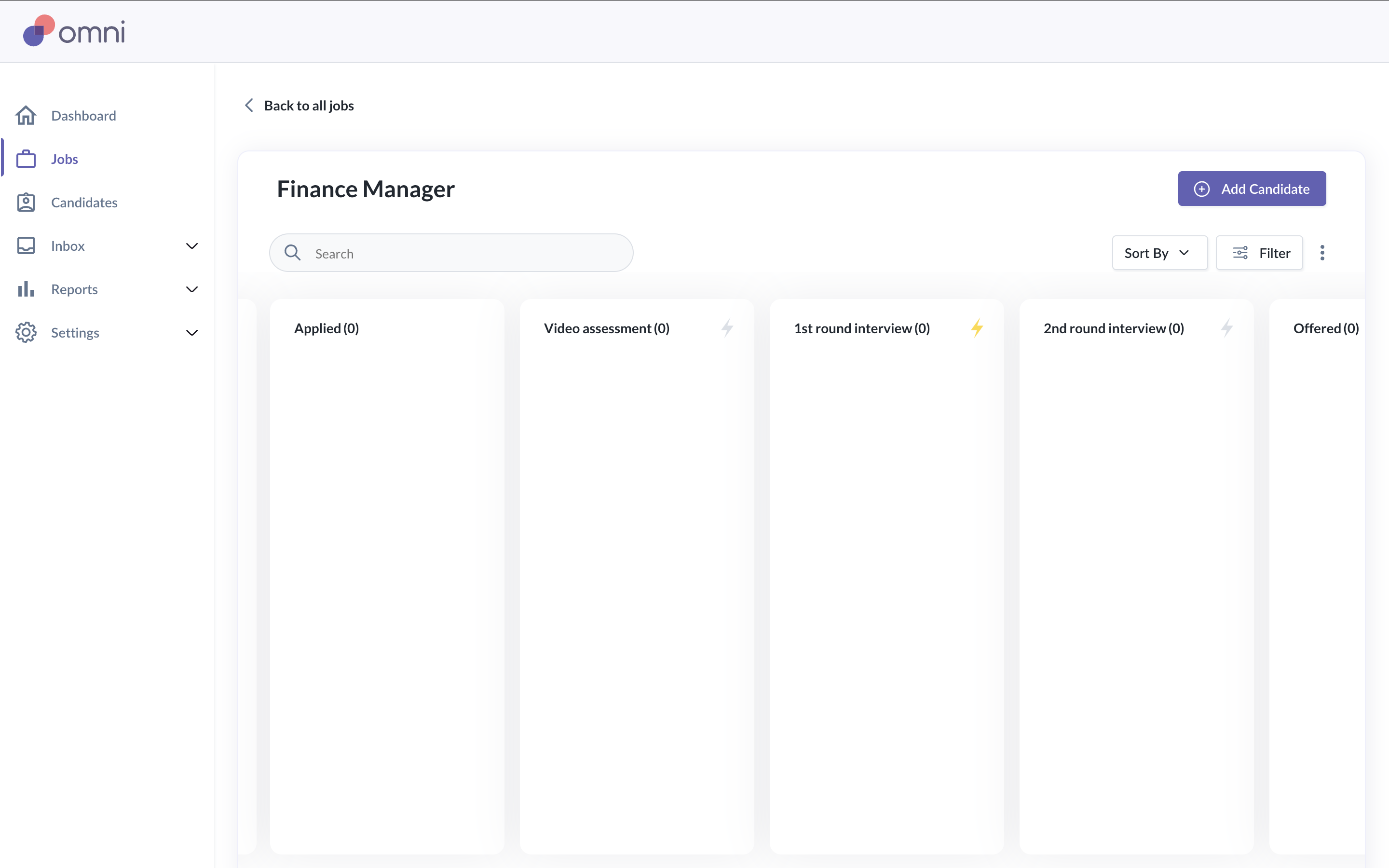This screenshot has width=1389, height=868.
Task: Expand the Settings submenu chevron
Action: pyautogui.click(x=191, y=333)
